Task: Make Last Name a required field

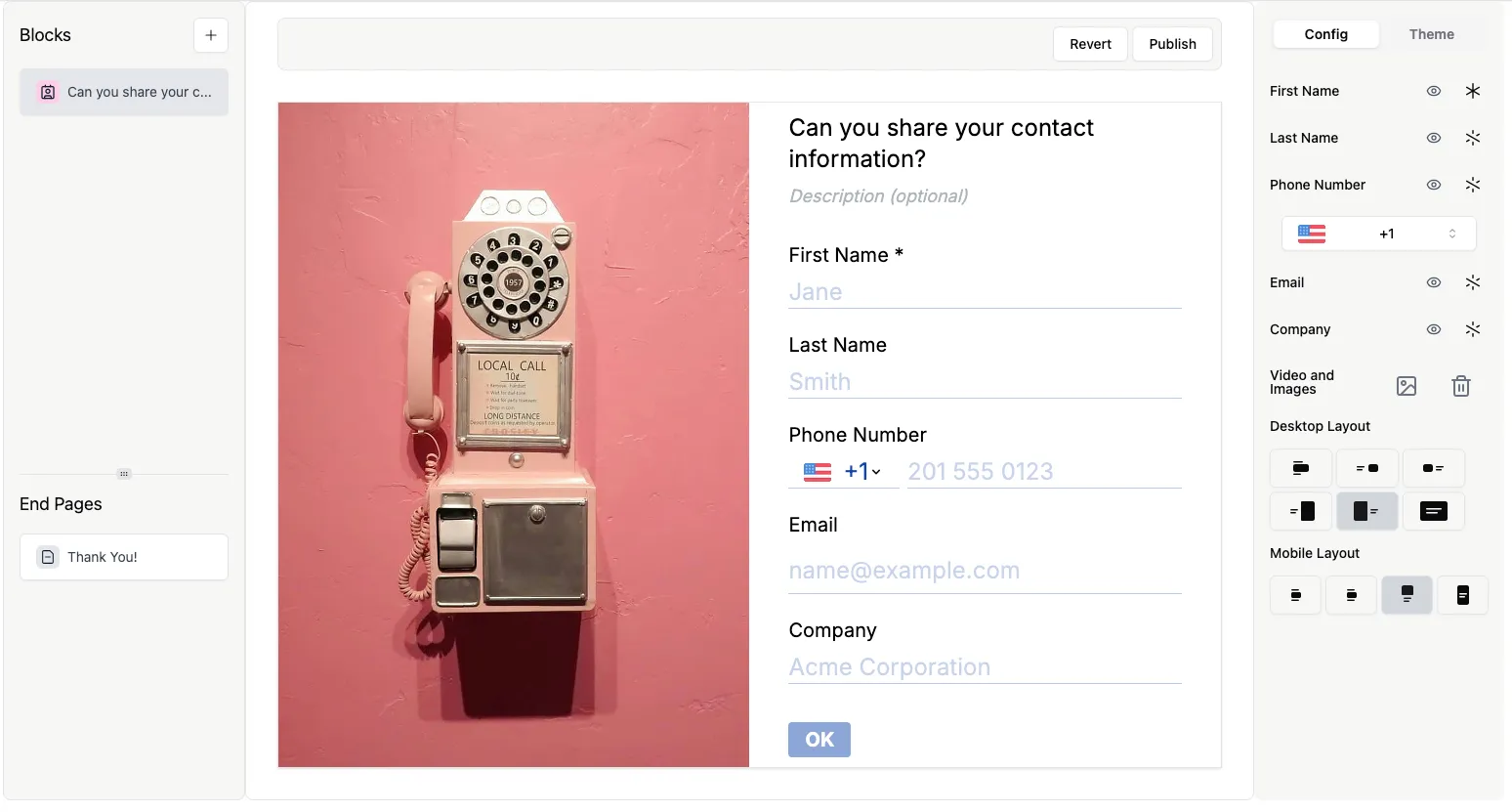Action: click(1473, 138)
